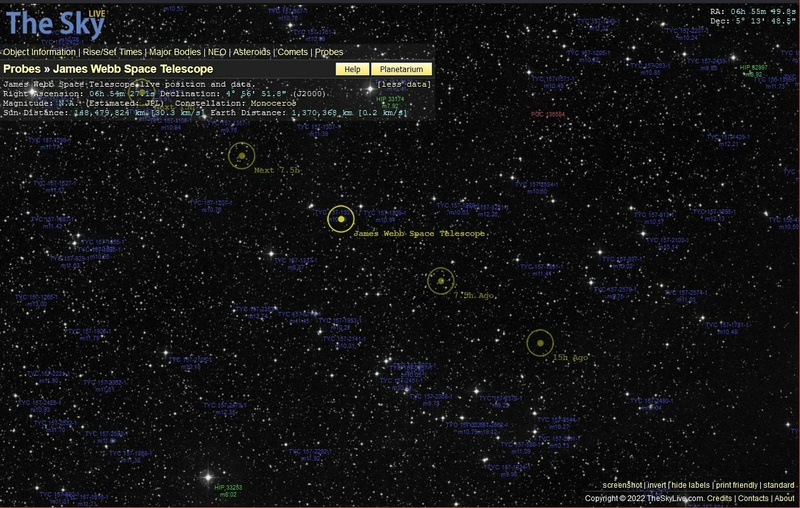Toggle star names with hide labels

tap(690, 485)
